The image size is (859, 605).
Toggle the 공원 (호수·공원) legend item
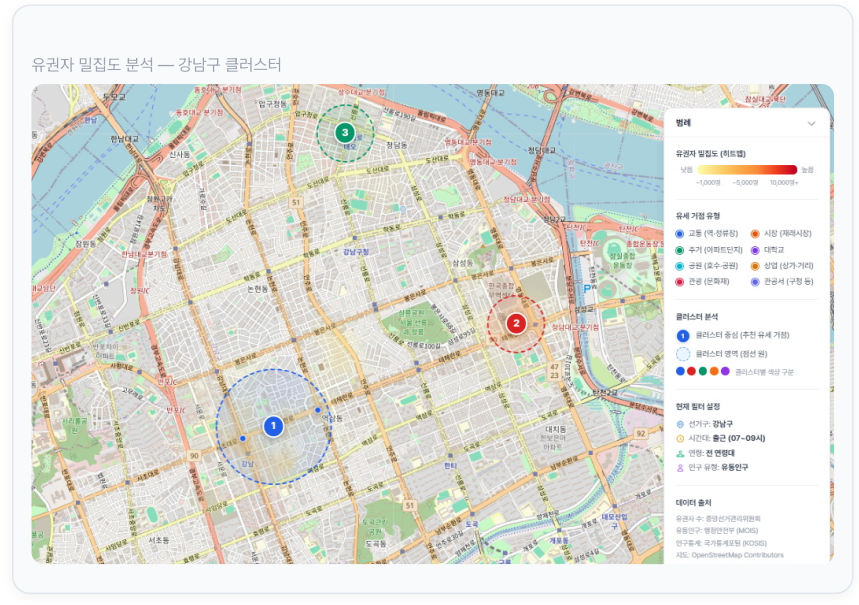click(x=712, y=265)
